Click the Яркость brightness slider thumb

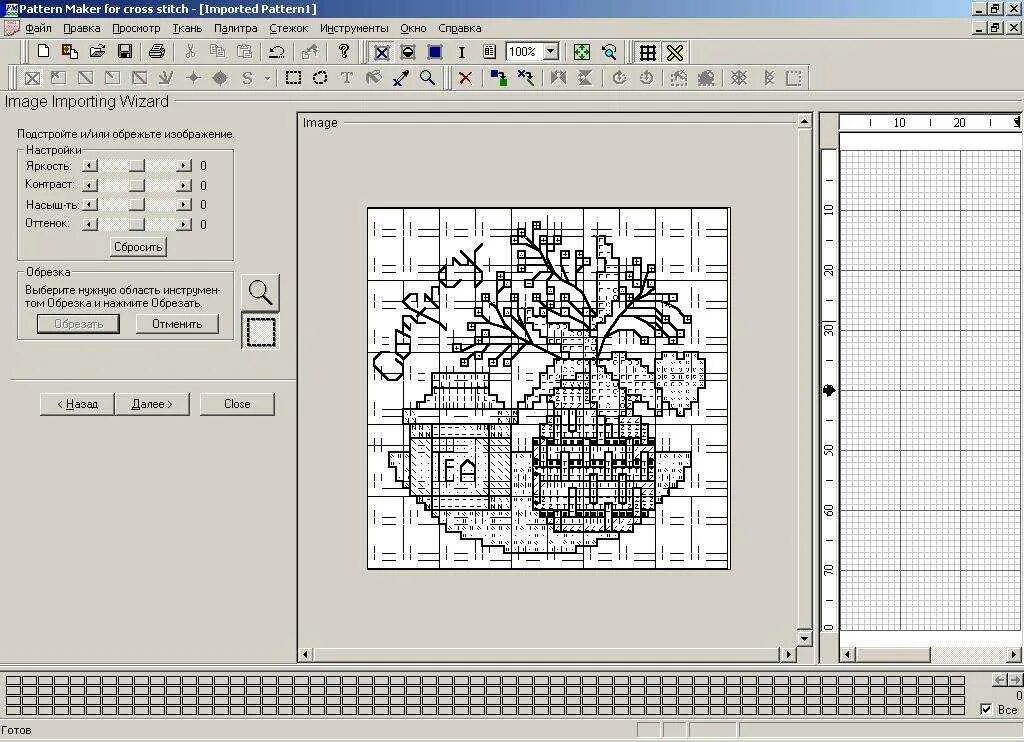click(x=136, y=166)
